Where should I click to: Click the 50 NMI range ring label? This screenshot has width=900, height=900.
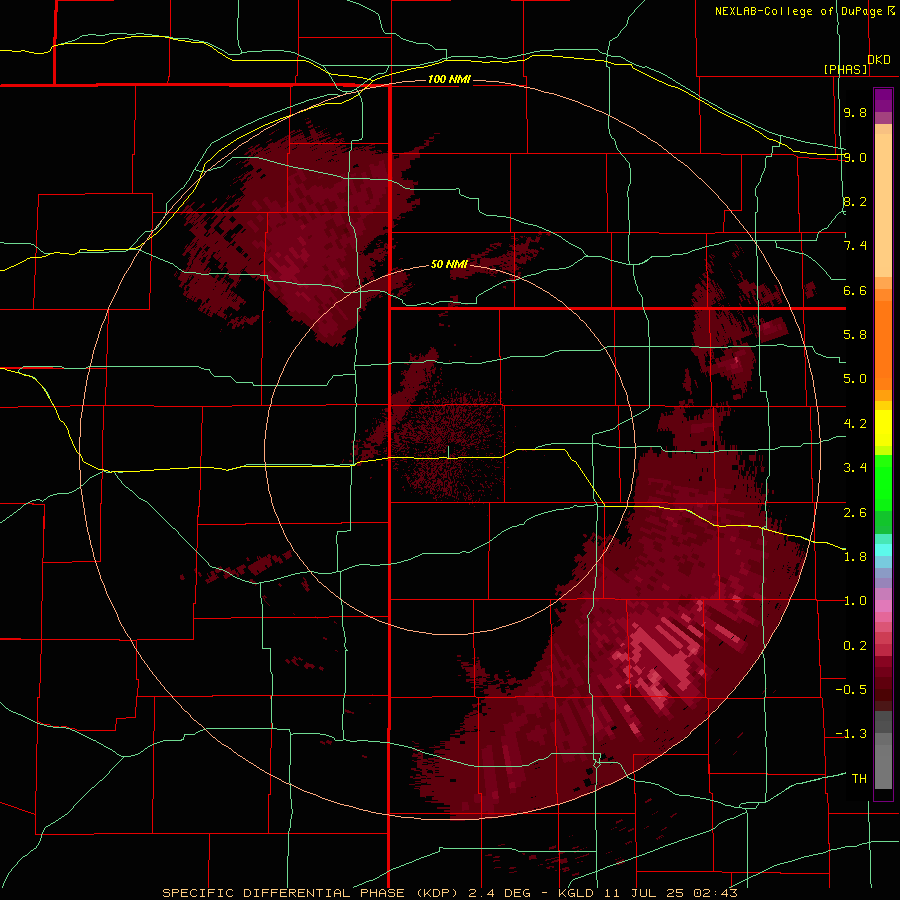[x=449, y=264]
